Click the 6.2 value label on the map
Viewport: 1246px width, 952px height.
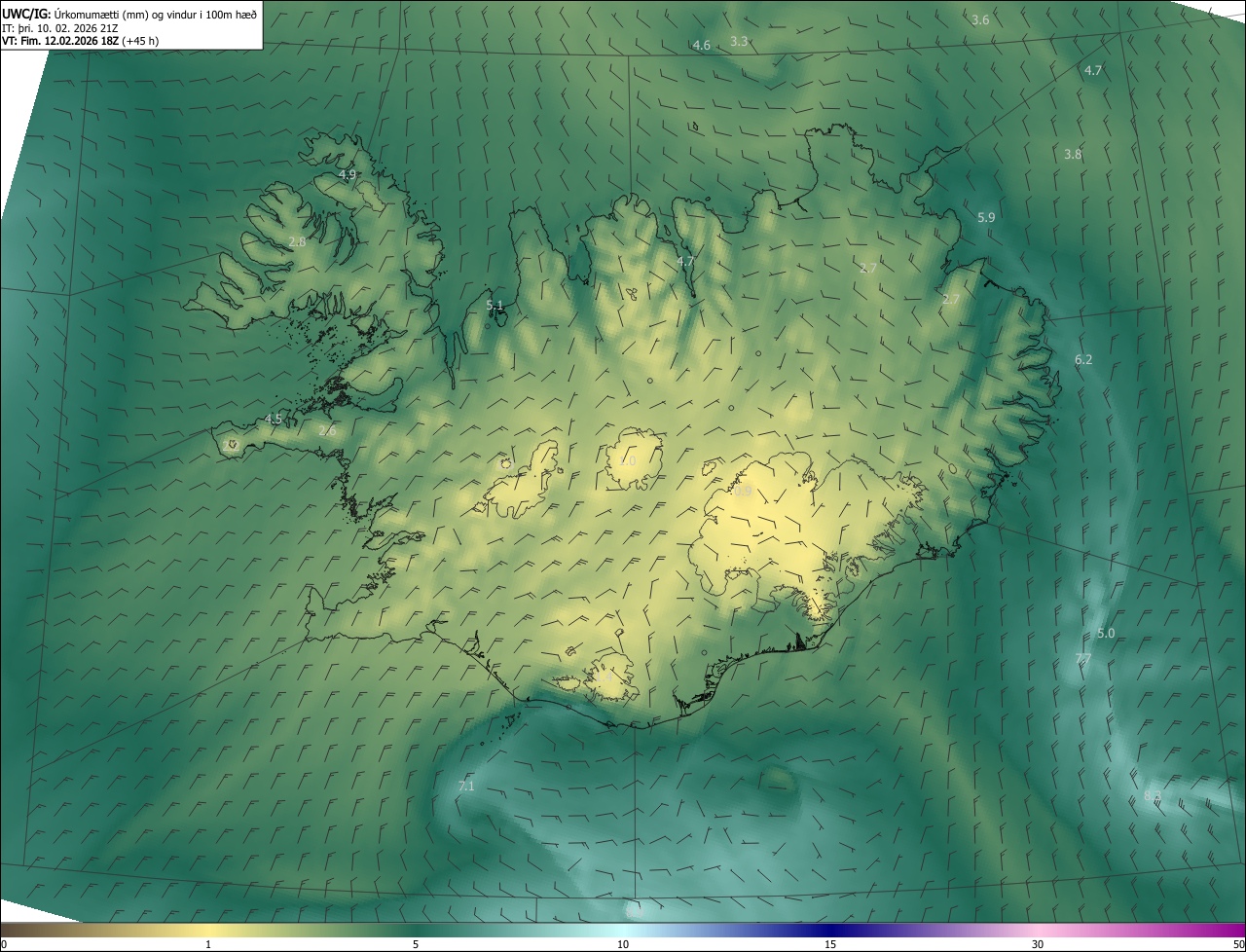pos(1083,359)
